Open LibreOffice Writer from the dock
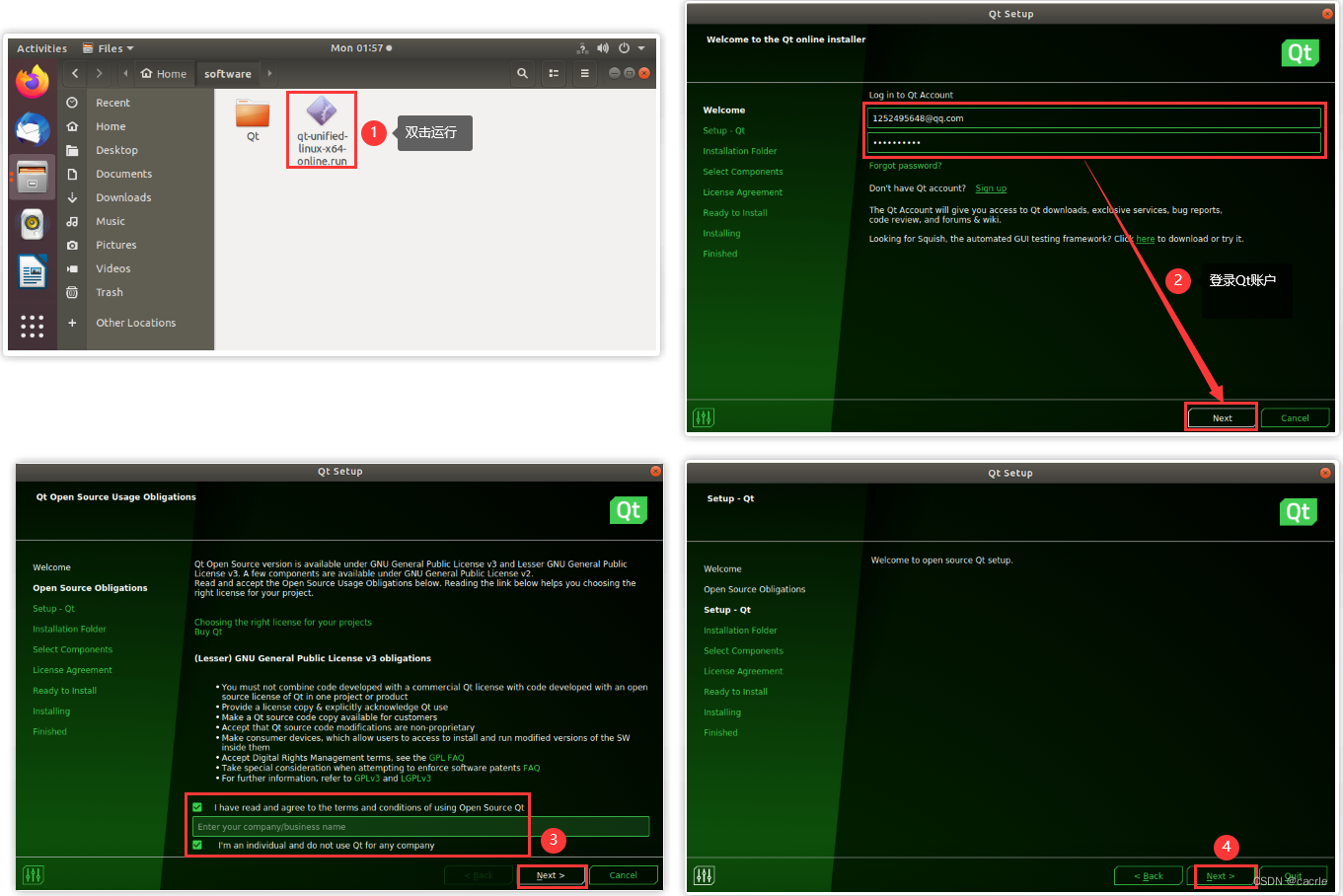Screen dimensions: 1343x896 click(33, 271)
